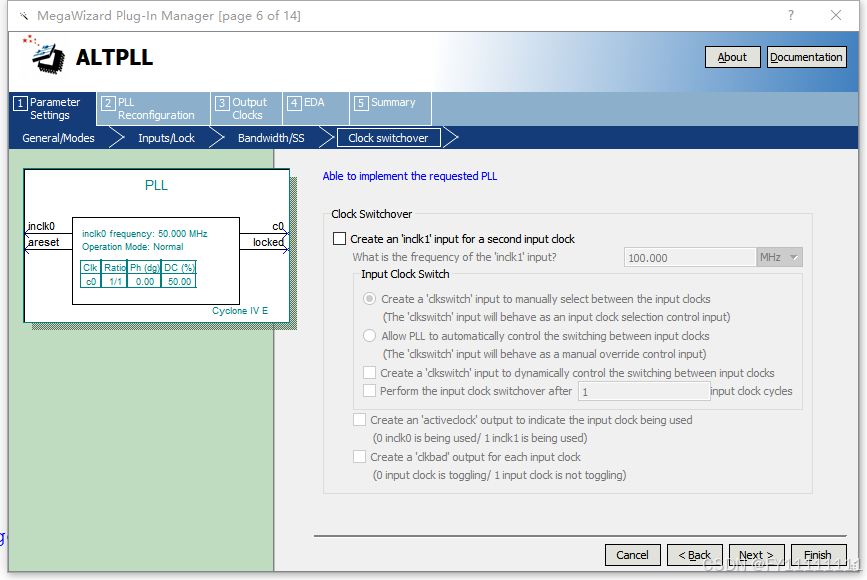This screenshot has width=867, height=580.
Task: Click the 'locked' port label
Action: tap(268, 242)
